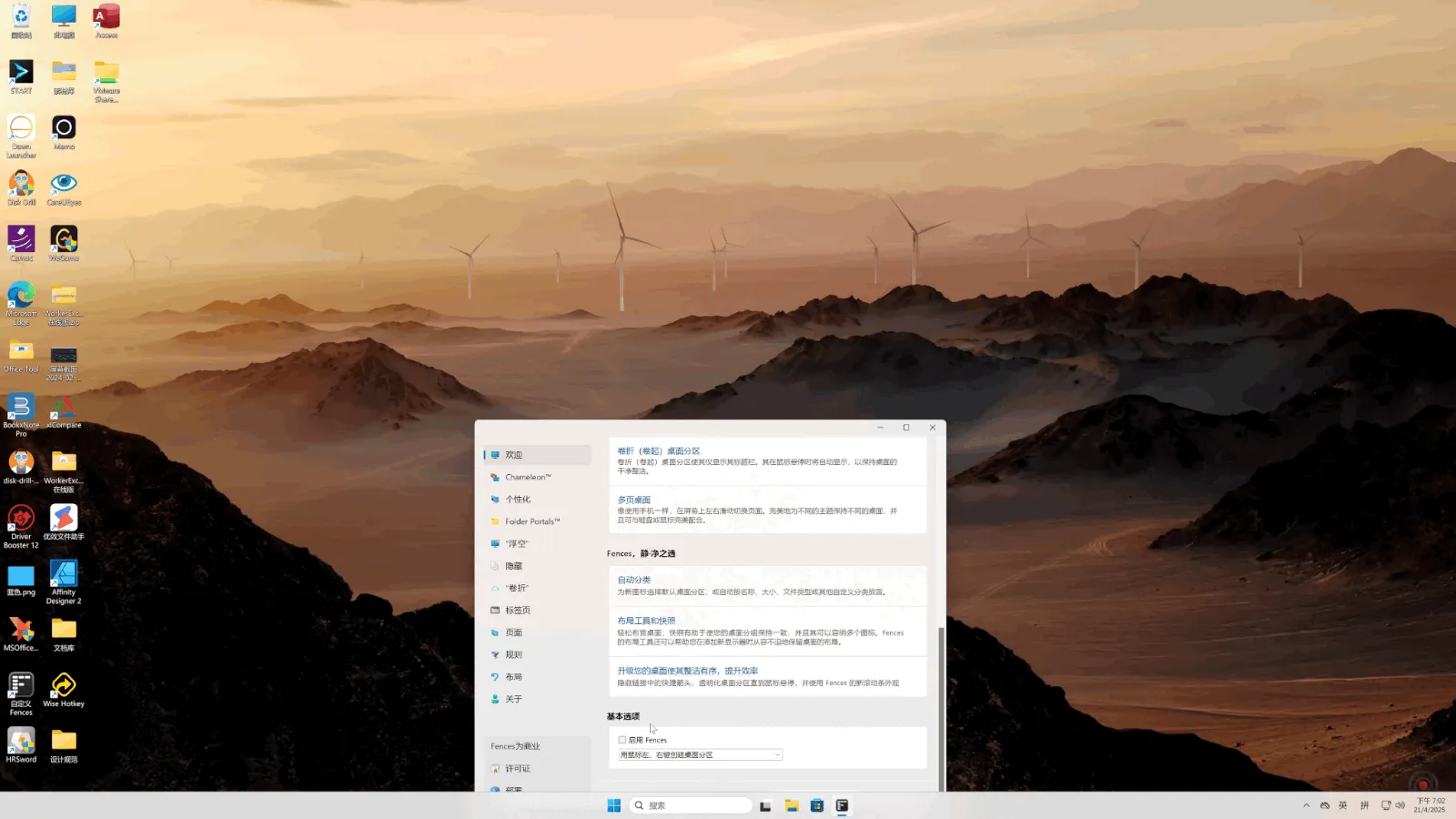Open the 多页桌面 feature link
Image resolution: width=1456 pixels, height=819 pixels.
point(634,500)
